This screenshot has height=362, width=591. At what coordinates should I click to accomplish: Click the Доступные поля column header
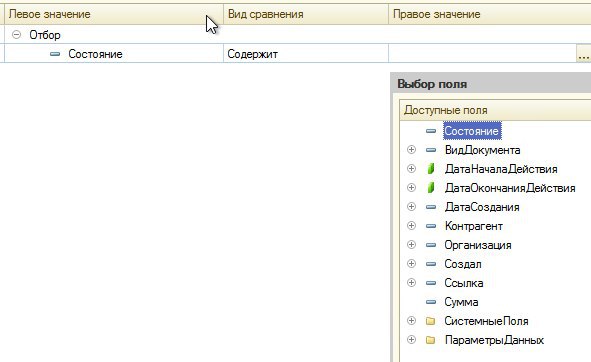495,110
